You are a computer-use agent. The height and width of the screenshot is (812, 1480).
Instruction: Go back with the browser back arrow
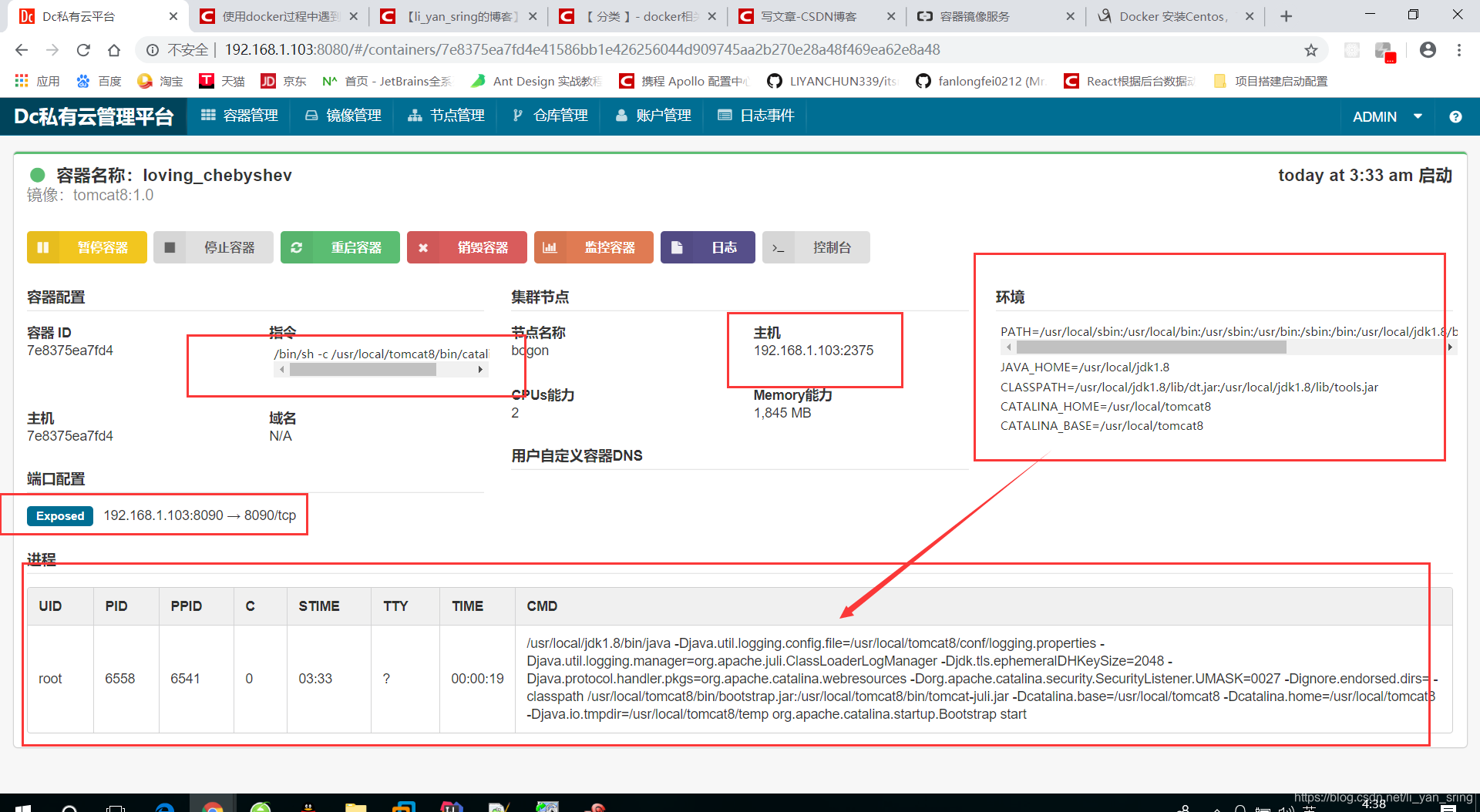(22, 50)
